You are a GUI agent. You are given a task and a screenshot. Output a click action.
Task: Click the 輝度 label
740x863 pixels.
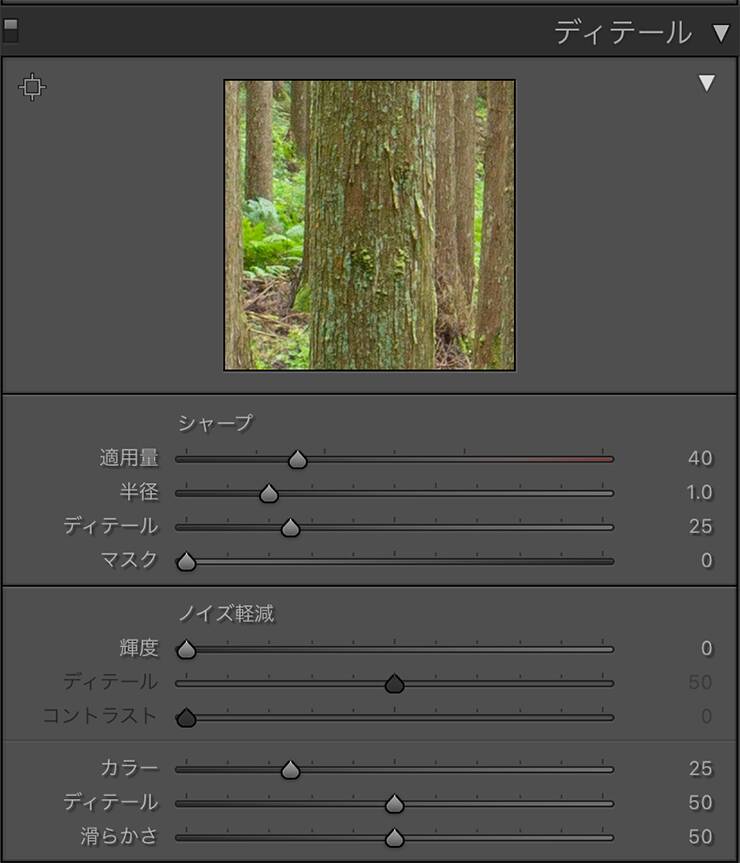pyautogui.click(x=139, y=648)
